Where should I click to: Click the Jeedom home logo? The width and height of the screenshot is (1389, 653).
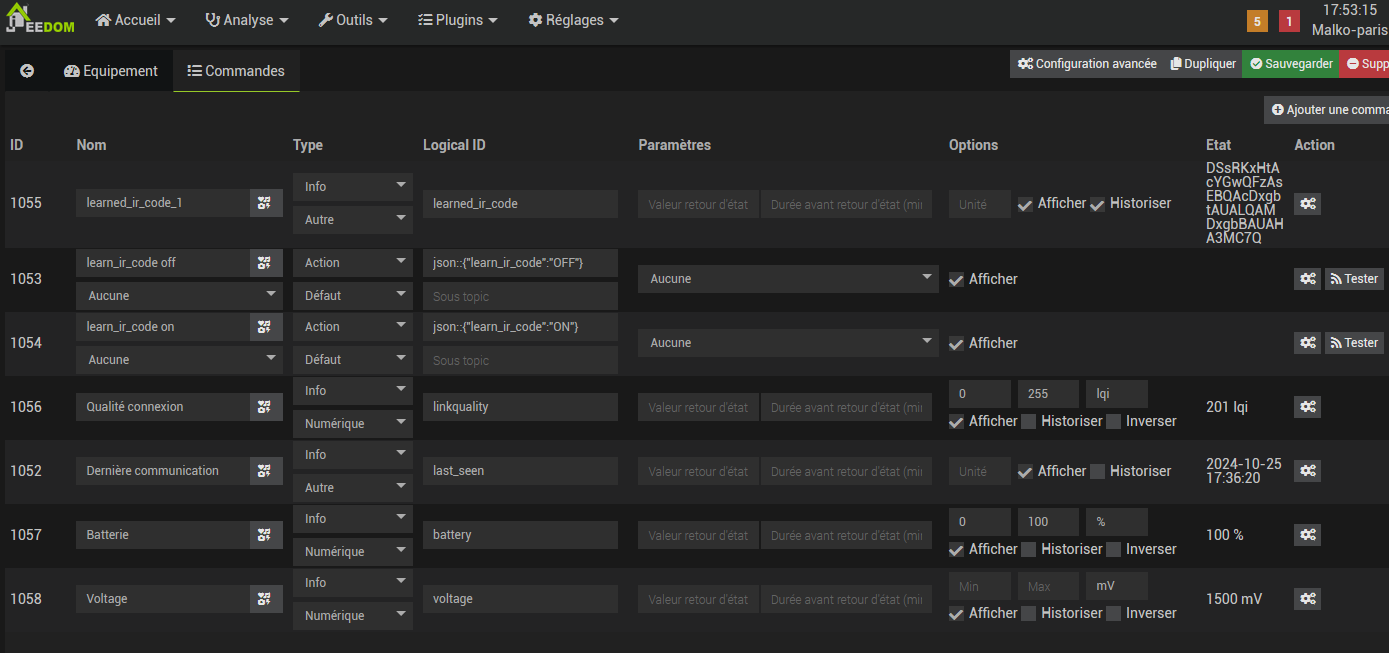point(40,21)
